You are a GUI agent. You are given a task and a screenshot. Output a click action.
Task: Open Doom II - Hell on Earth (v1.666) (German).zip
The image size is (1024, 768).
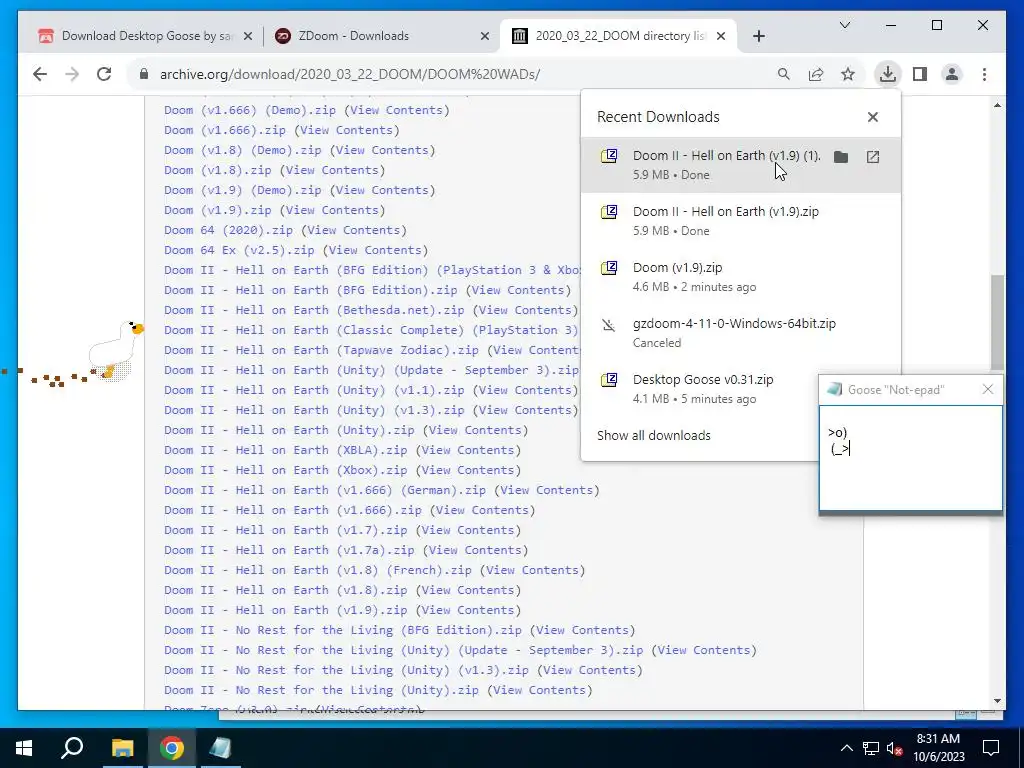tap(325, 490)
